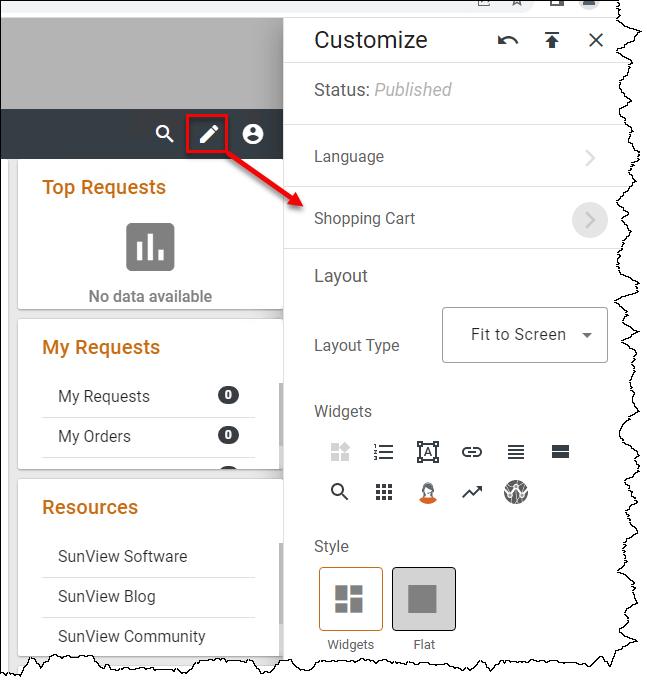Open the user account profile icon
Screen dimensions: 647x682
(253, 134)
